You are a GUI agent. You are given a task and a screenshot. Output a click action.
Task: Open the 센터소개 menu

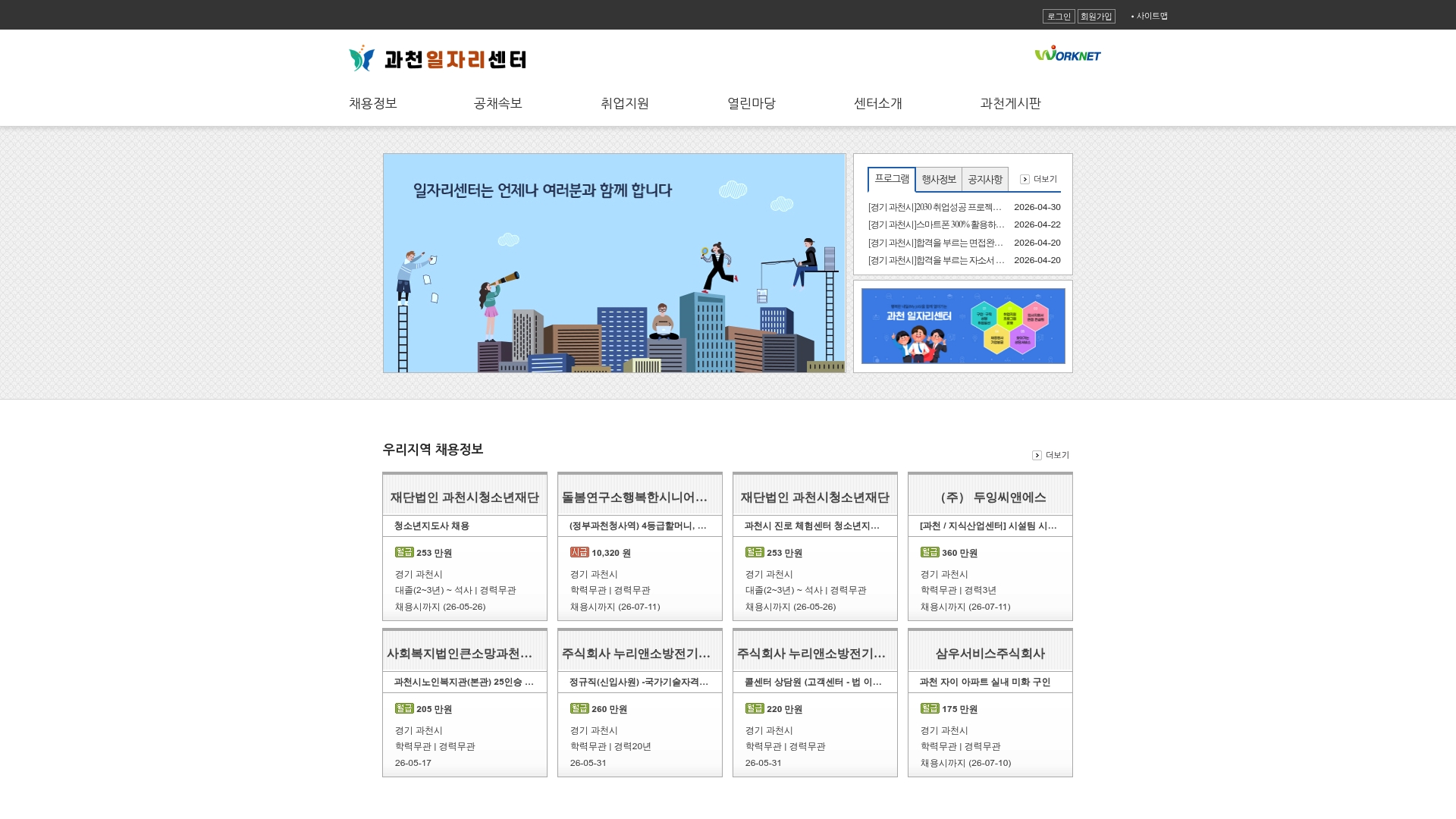pos(878,103)
